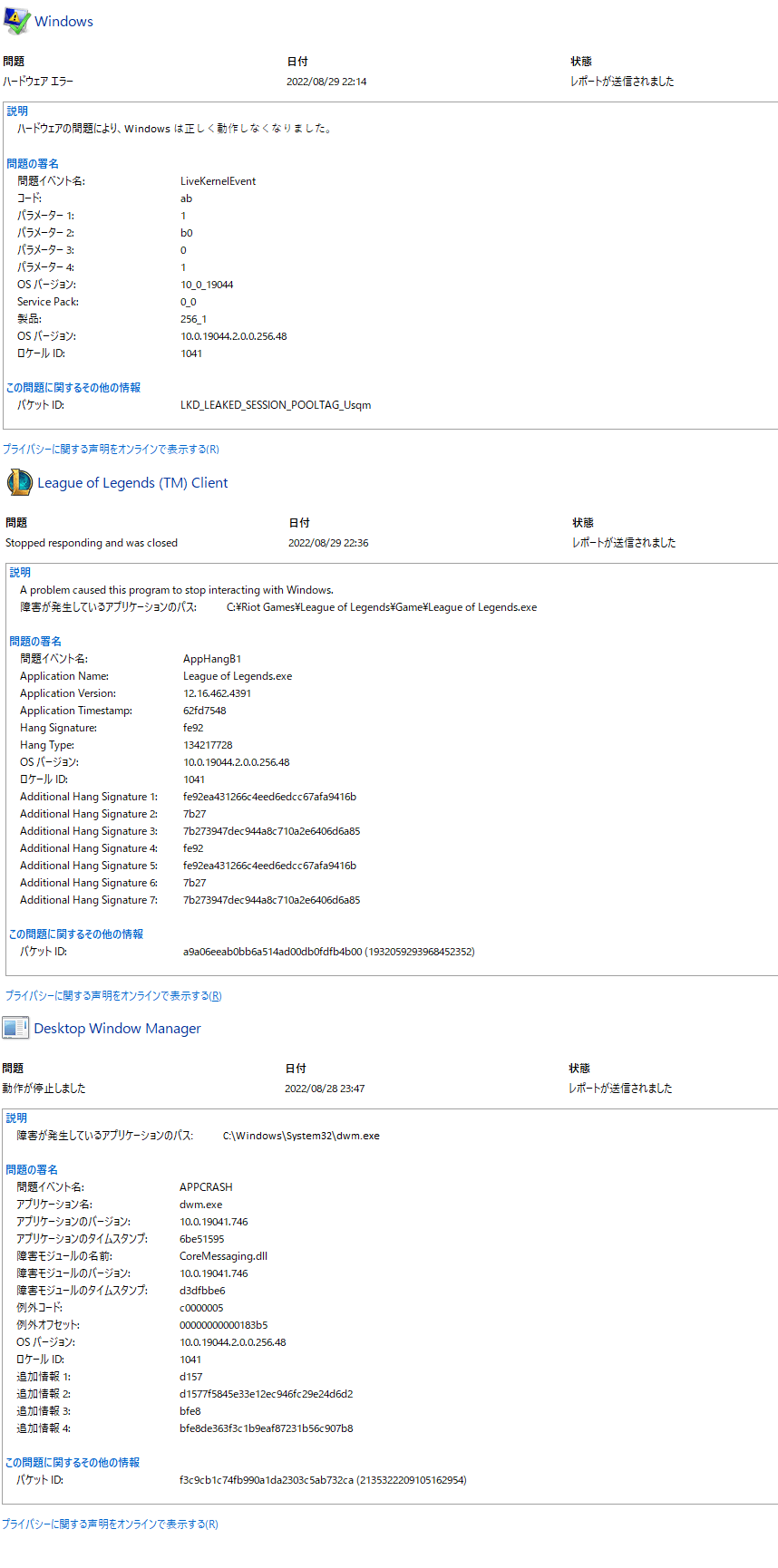The width and height of the screenshot is (778, 1568).
Task: Open the privacy statement link under the Windows report
Action: (x=111, y=449)
